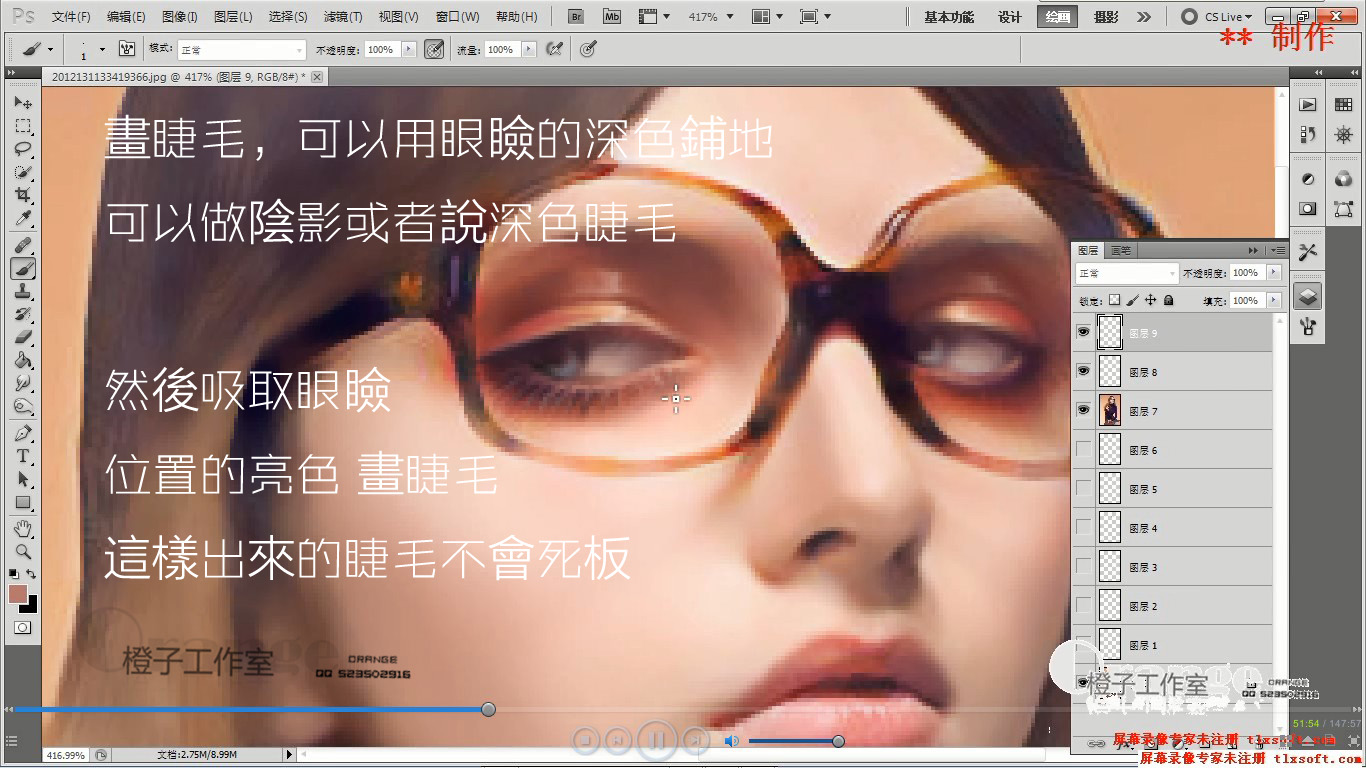1366x768 pixels.
Task: Show layer 图层 4
Action: coord(1084,528)
